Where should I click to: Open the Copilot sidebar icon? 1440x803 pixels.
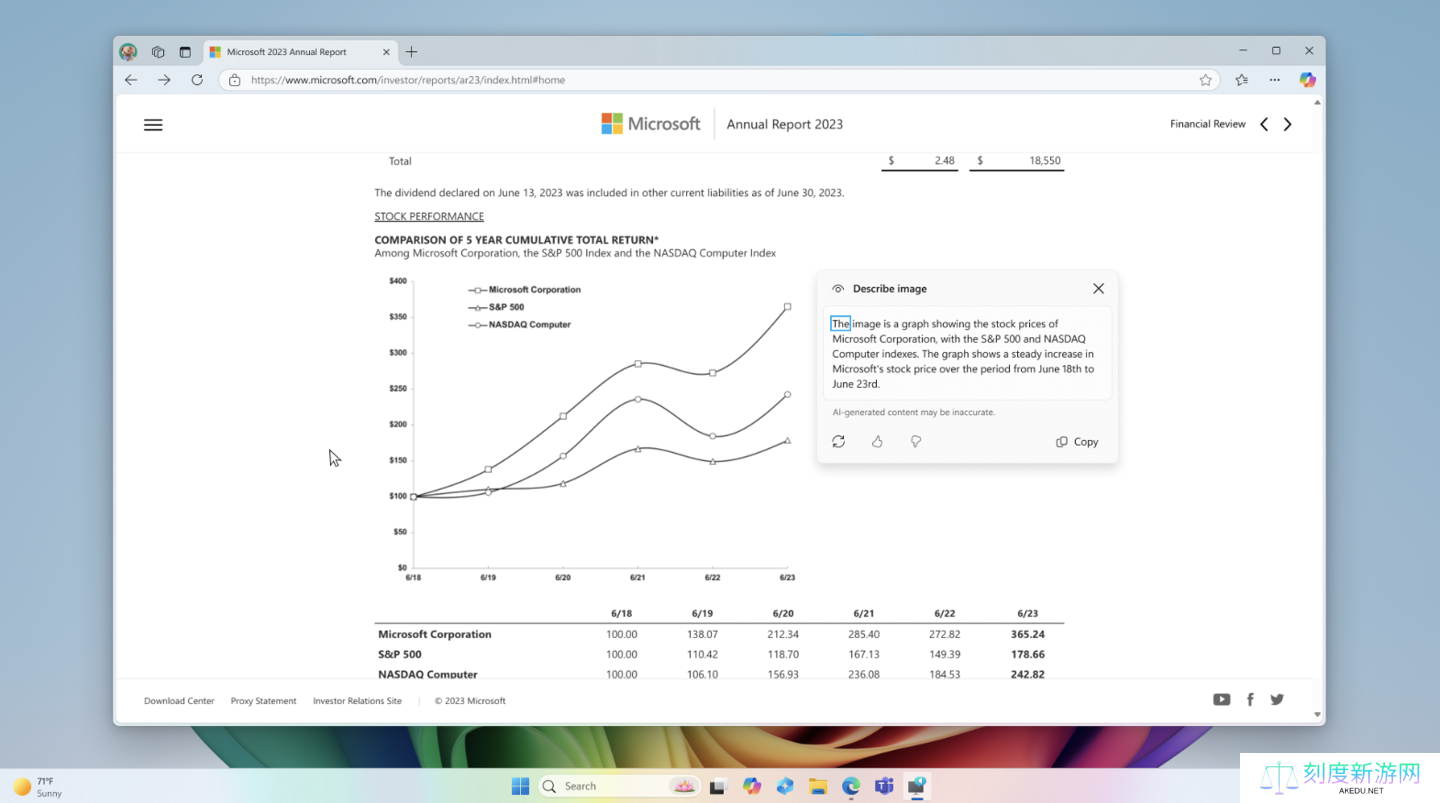coord(1307,80)
